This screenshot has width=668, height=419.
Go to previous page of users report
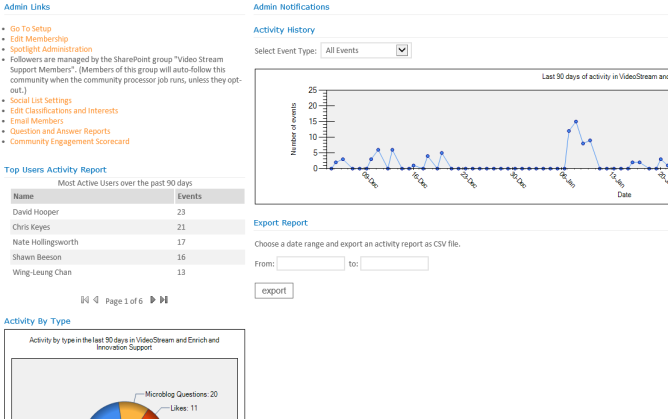pos(96,300)
